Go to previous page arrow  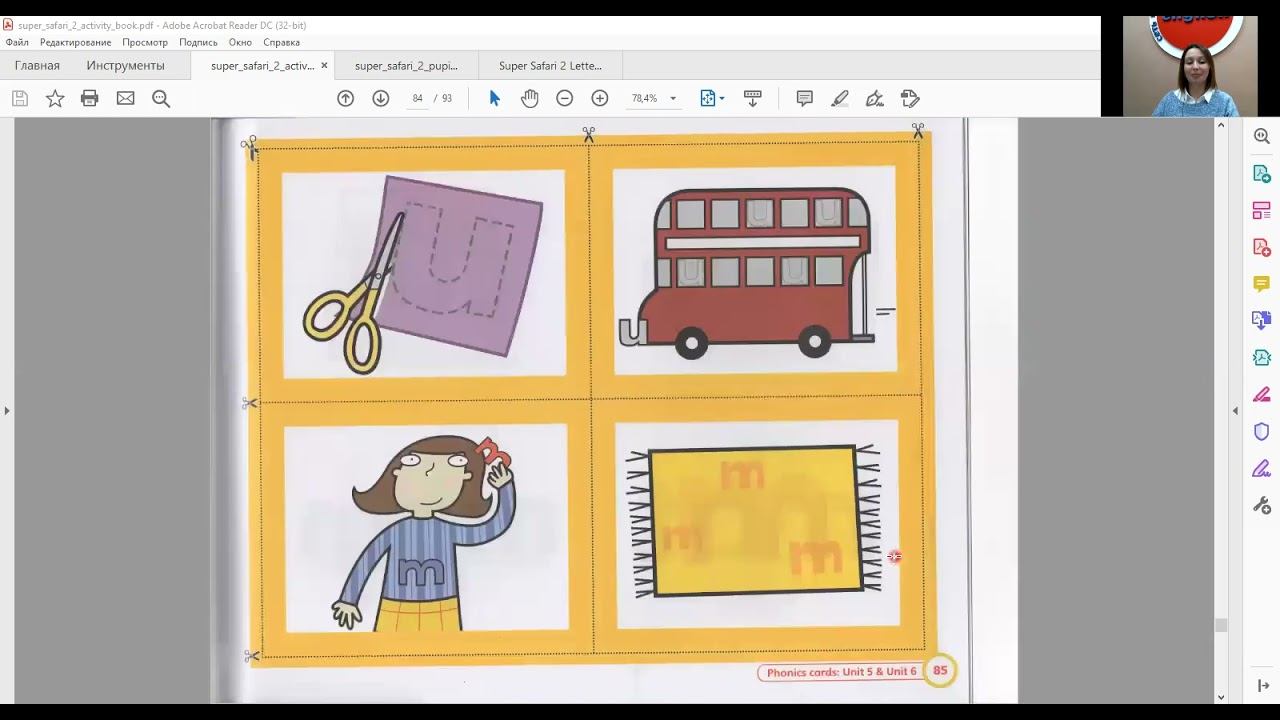pos(345,98)
